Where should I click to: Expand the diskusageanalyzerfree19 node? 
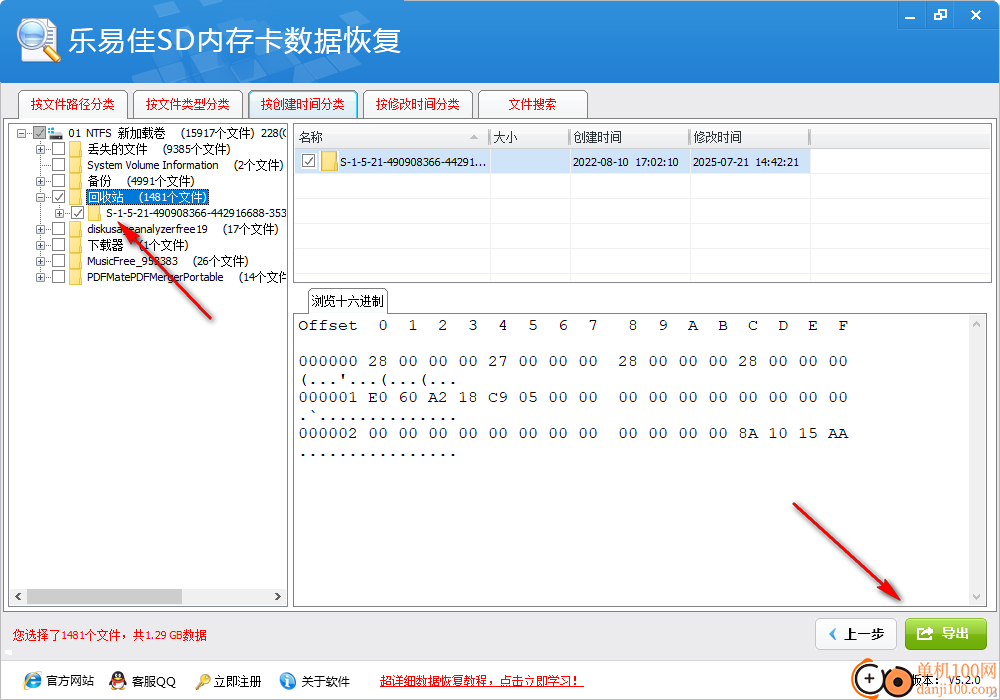coord(40,229)
